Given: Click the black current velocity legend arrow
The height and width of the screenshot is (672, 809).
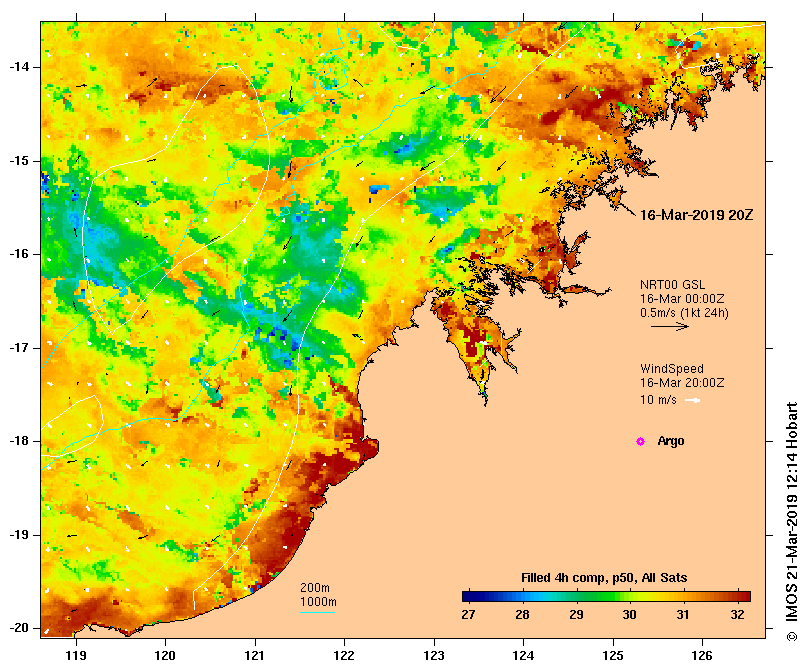Looking at the screenshot, I should (x=670, y=326).
